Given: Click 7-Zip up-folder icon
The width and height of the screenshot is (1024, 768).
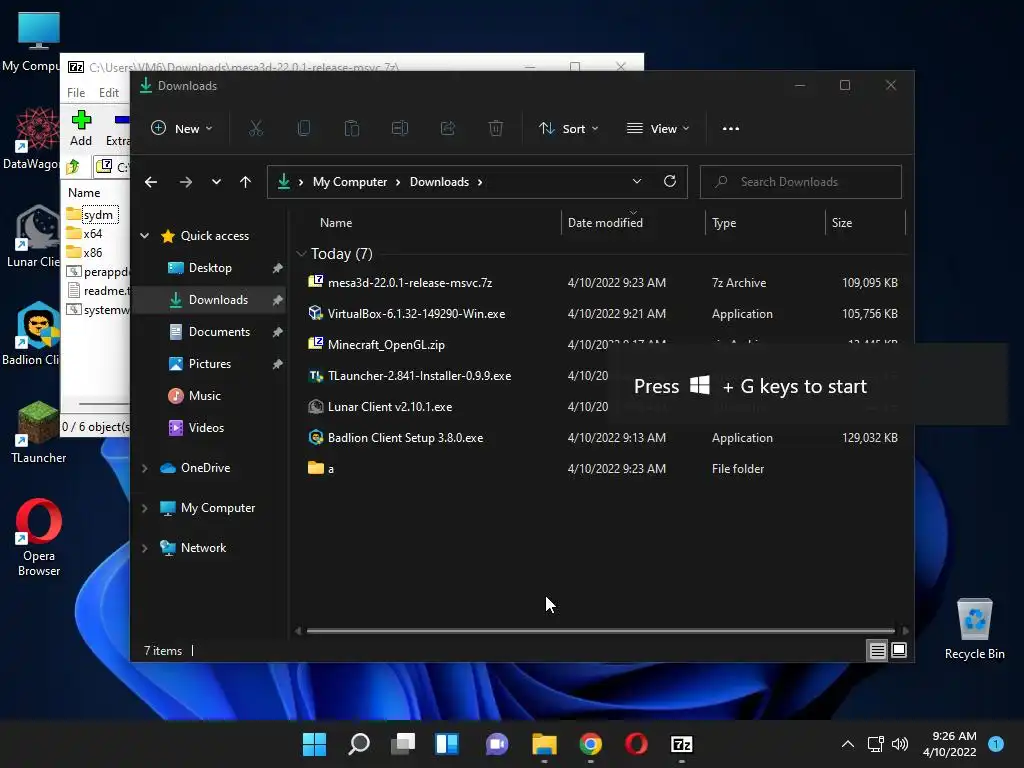Looking at the screenshot, I should (x=73, y=167).
